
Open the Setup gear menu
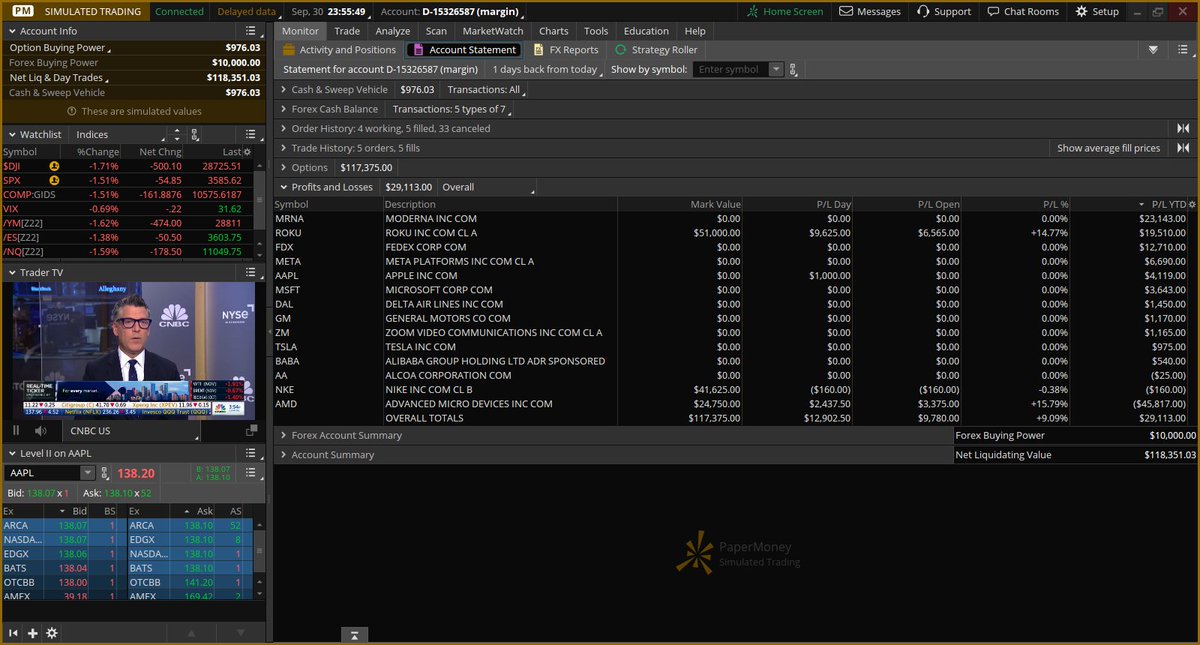click(1097, 11)
